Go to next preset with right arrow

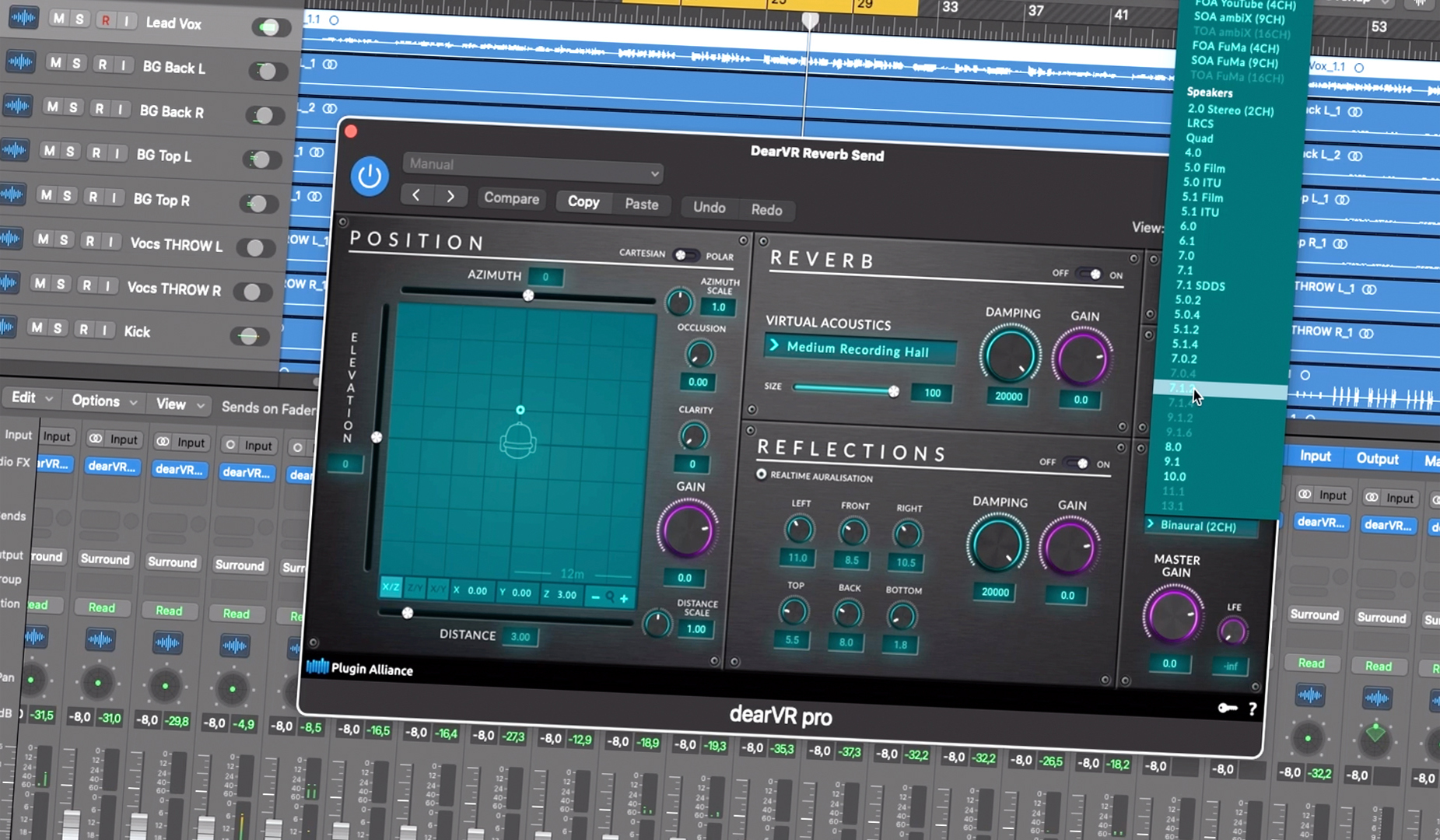(x=450, y=197)
